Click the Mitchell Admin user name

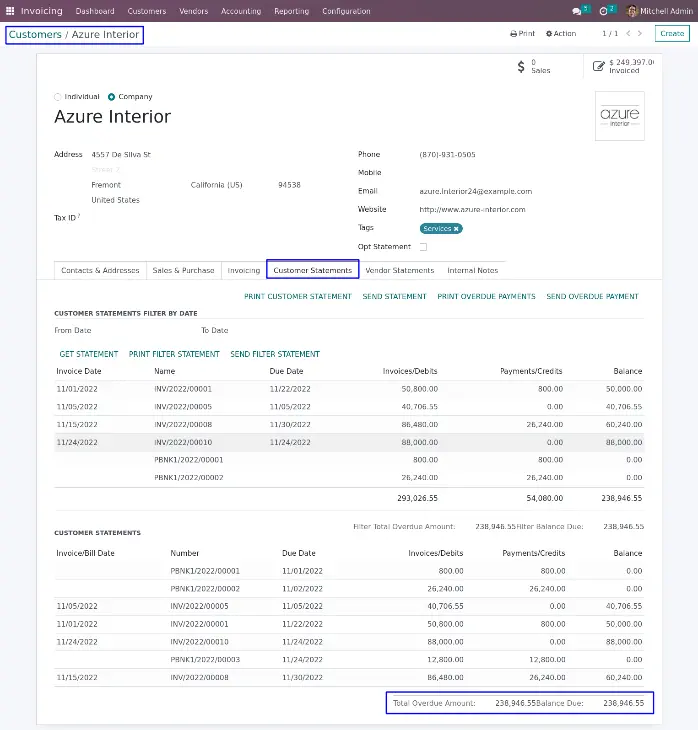(666, 11)
